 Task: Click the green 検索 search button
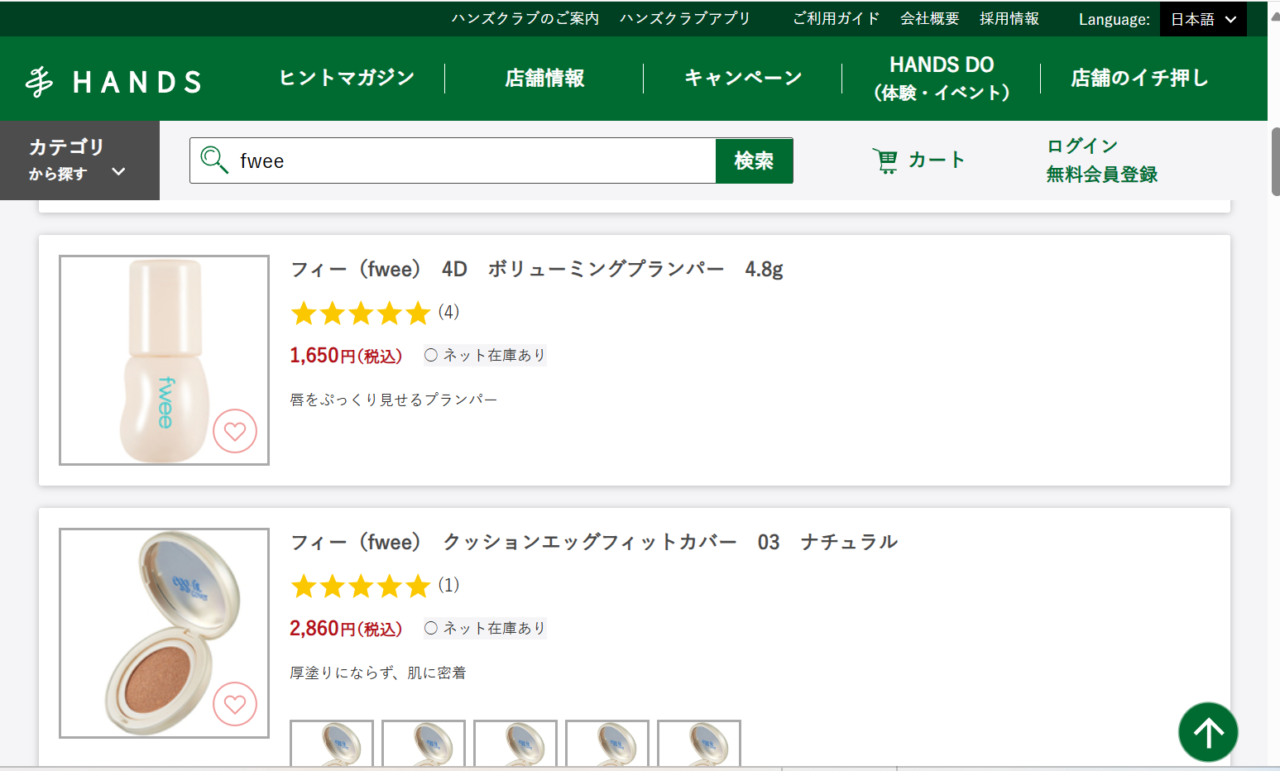coord(754,160)
